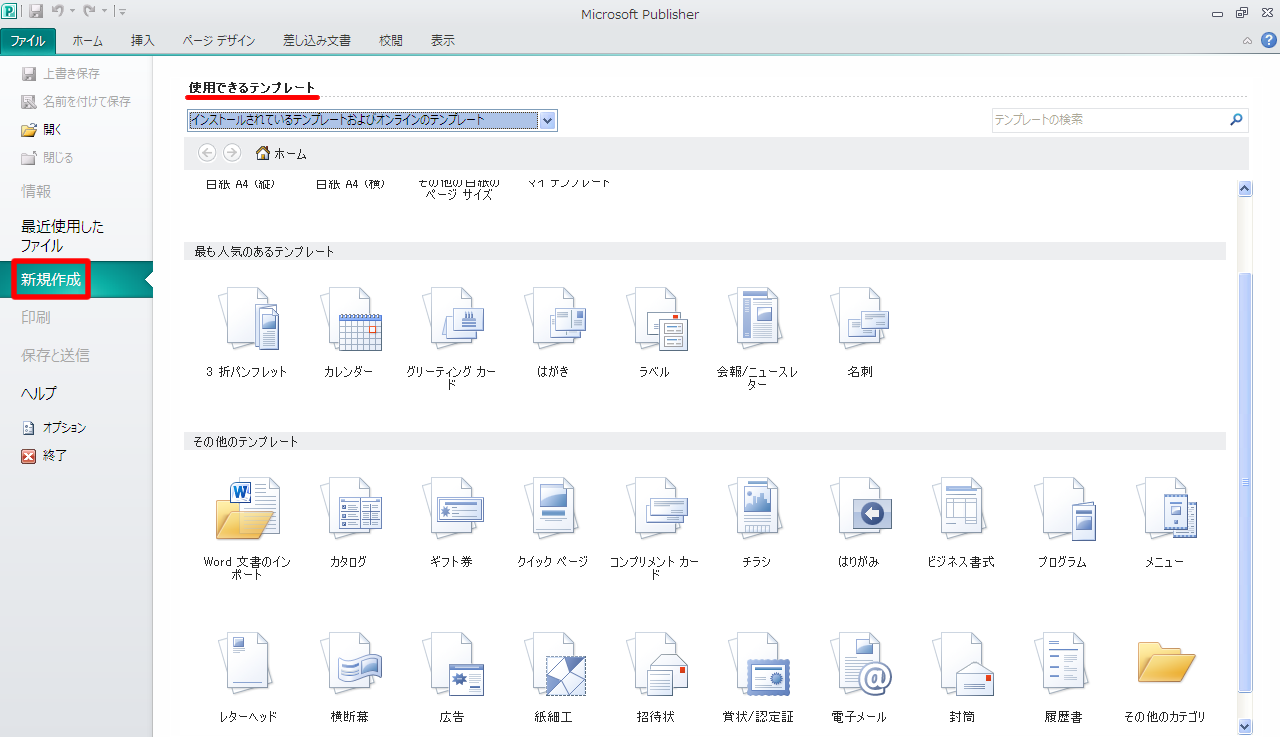
Task: Open 最近使用したファイル in sidebar
Action: tap(62, 236)
